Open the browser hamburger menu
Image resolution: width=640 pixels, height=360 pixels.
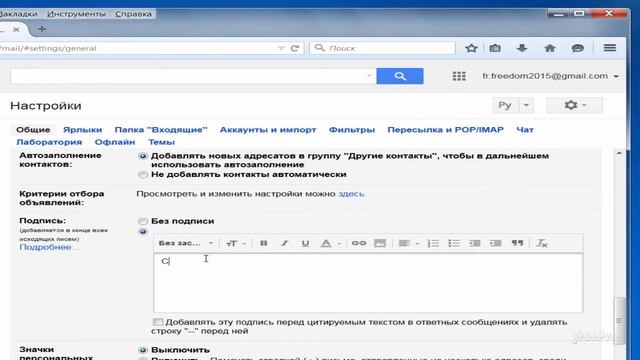610,48
